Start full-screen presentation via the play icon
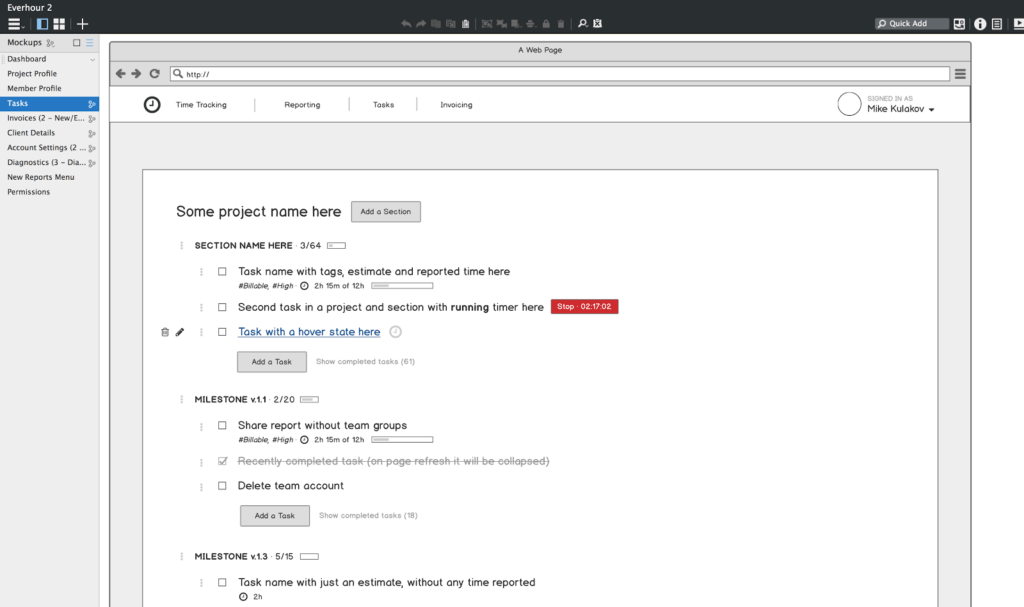This screenshot has width=1024, height=607. pos(1018,23)
